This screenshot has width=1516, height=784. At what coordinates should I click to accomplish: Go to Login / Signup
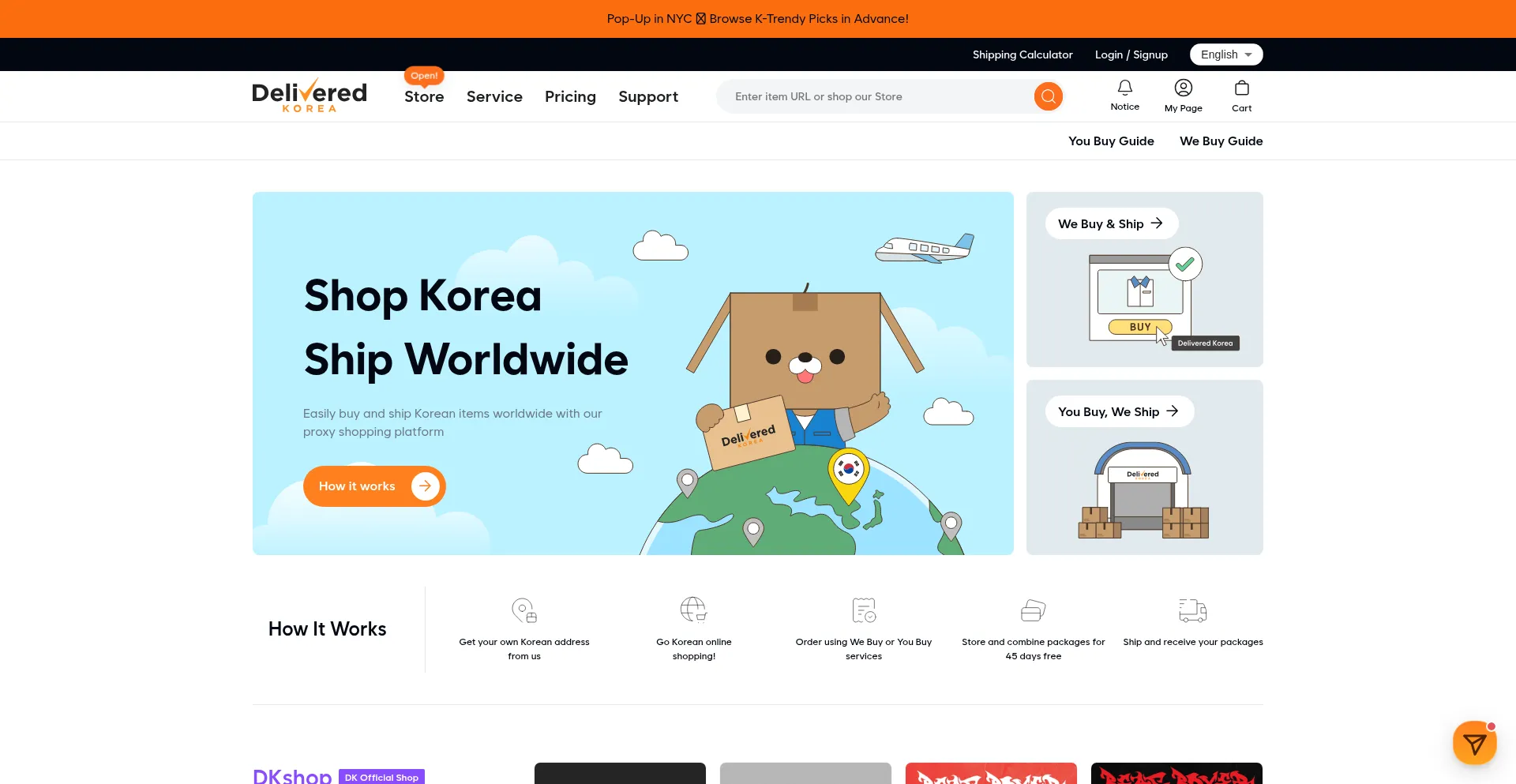(x=1131, y=54)
